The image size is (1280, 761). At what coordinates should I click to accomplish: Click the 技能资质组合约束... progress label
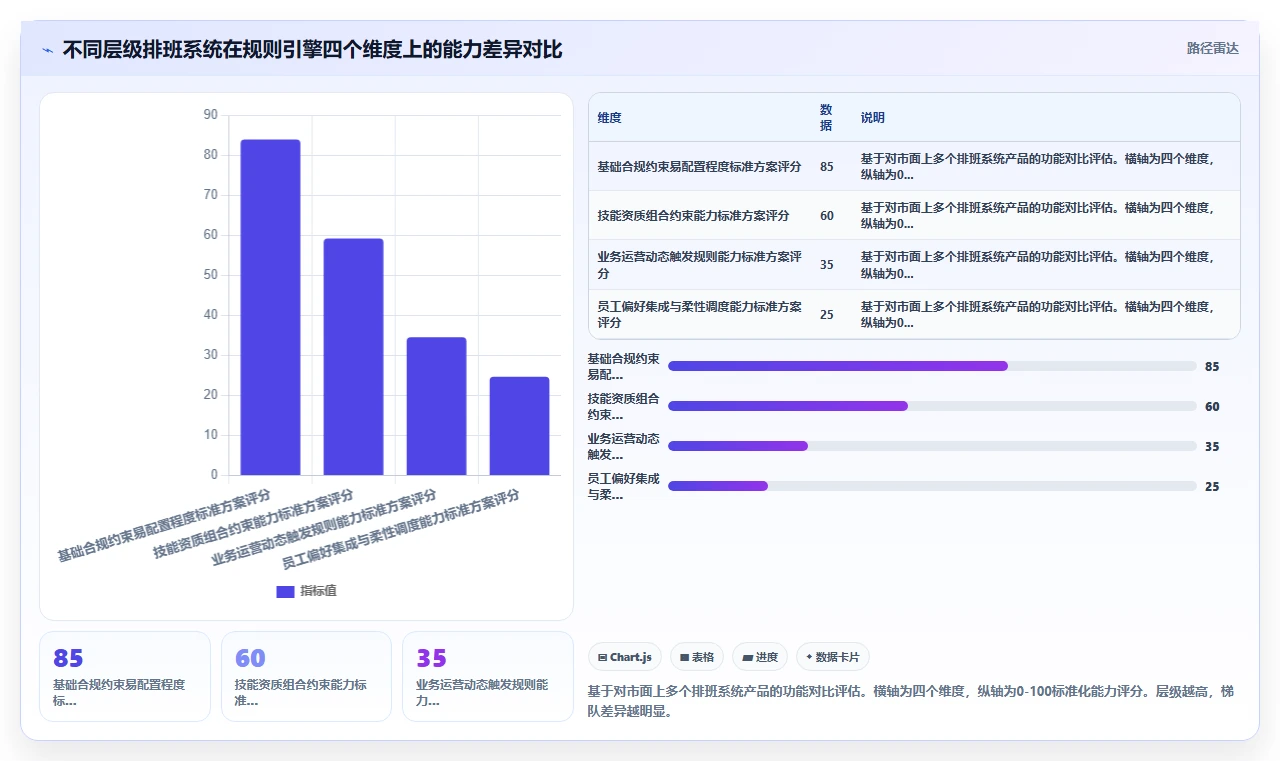point(623,406)
